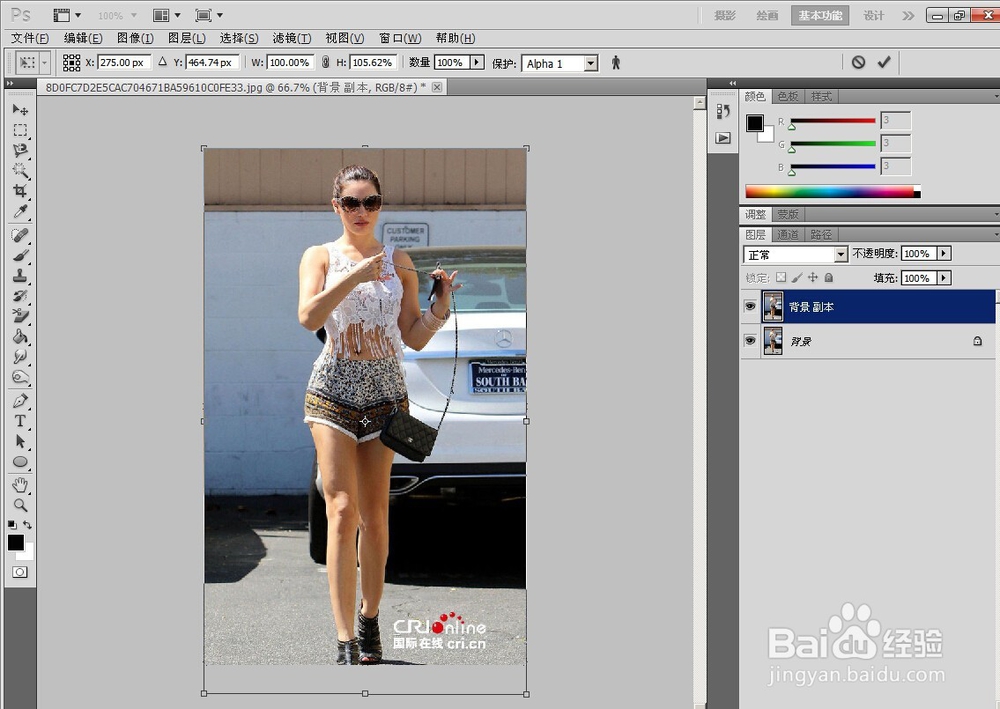
Task: Swap foreground and background colors icon
Action: (x=27, y=525)
